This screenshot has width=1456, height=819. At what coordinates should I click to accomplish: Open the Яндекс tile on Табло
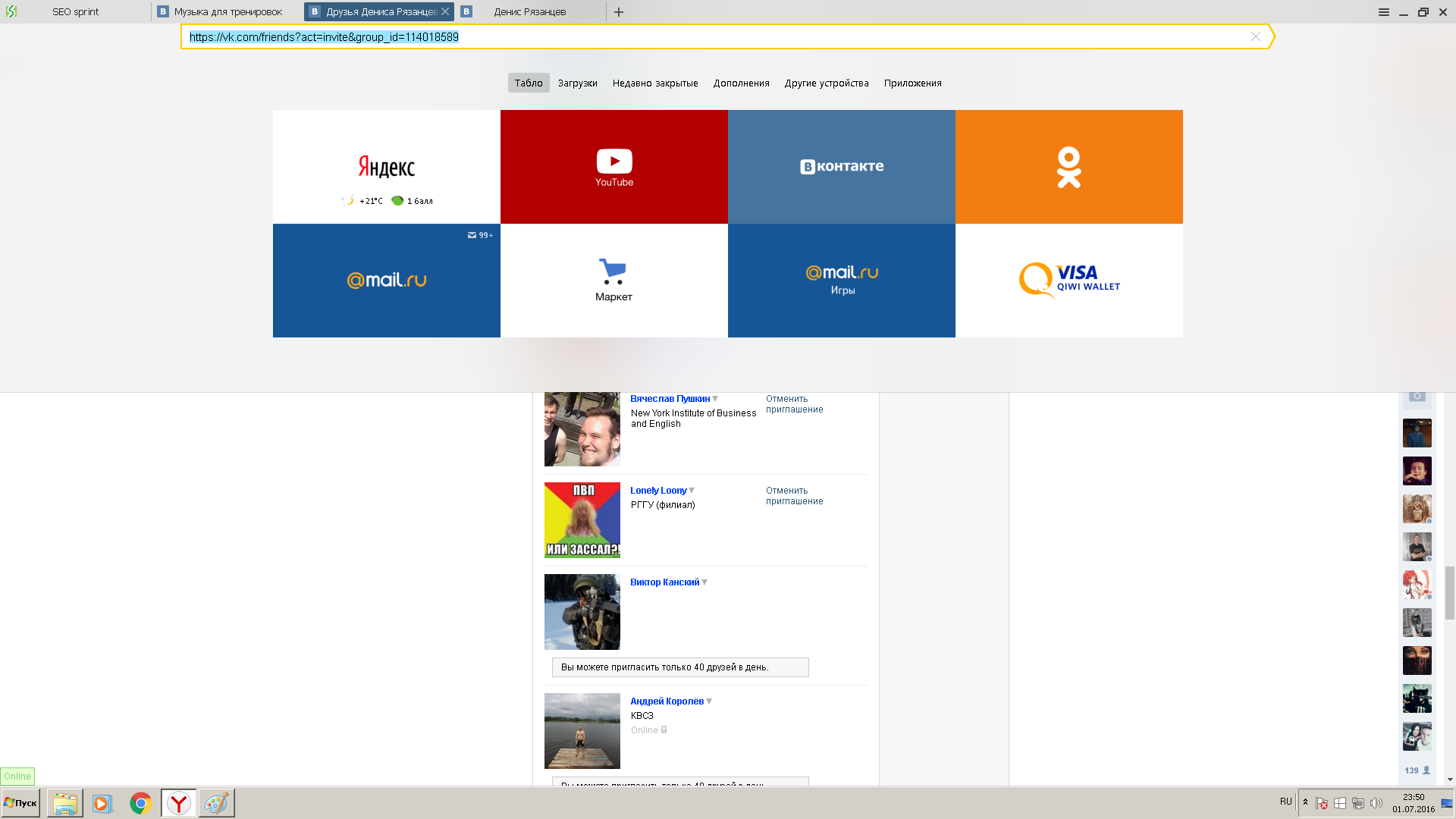click(x=387, y=167)
